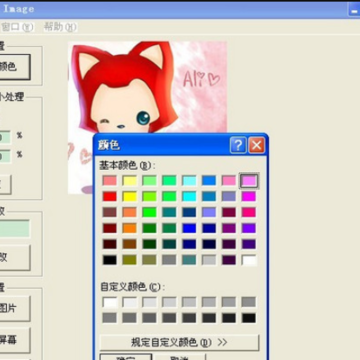Screen dimensions: 360x360
Task: Select the bright magenta swatch in second row
Action: coord(249,196)
